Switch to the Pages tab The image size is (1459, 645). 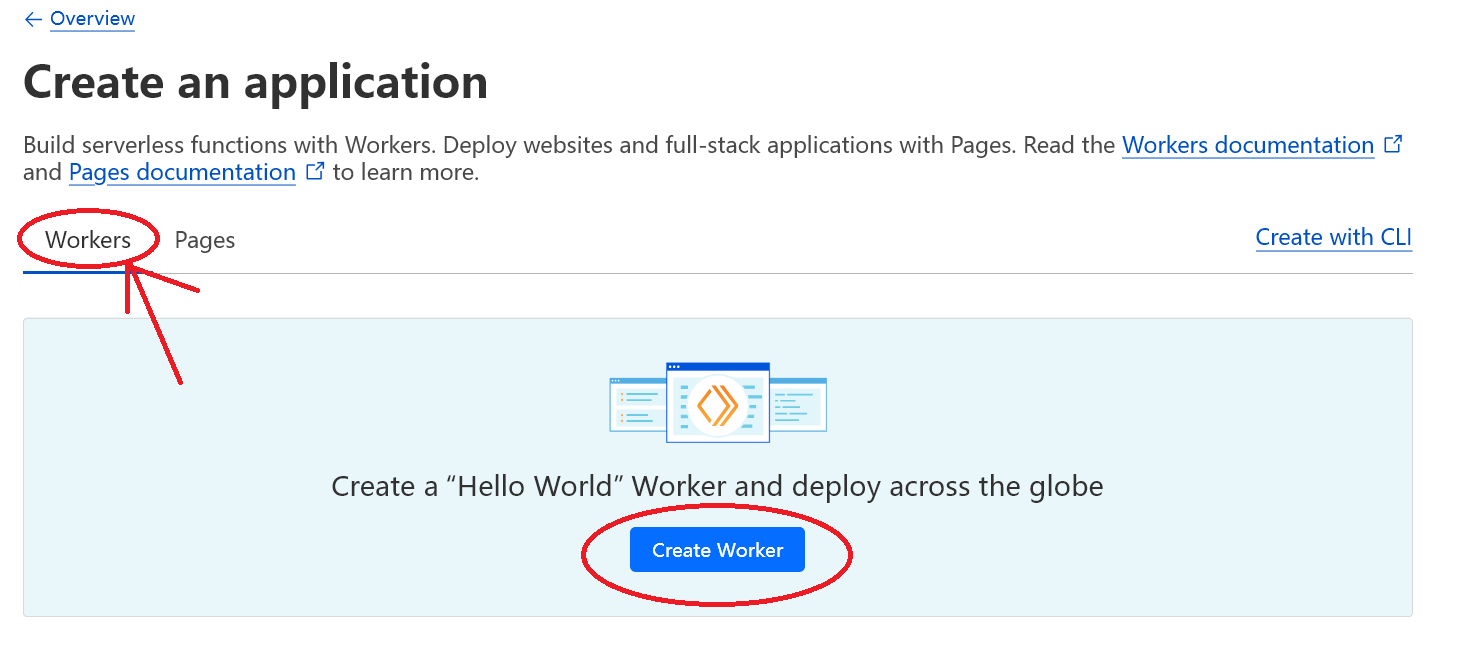[x=205, y=240]
